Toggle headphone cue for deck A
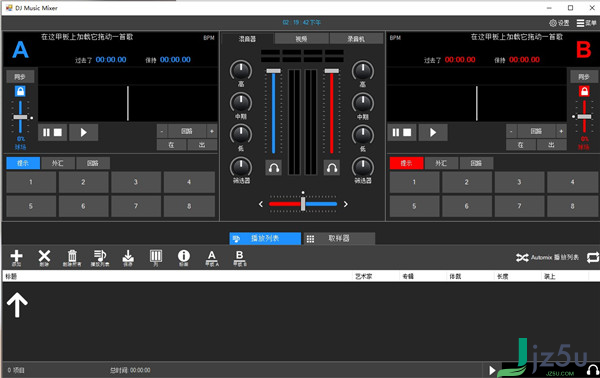600x378 pixels. click(274, 168)
